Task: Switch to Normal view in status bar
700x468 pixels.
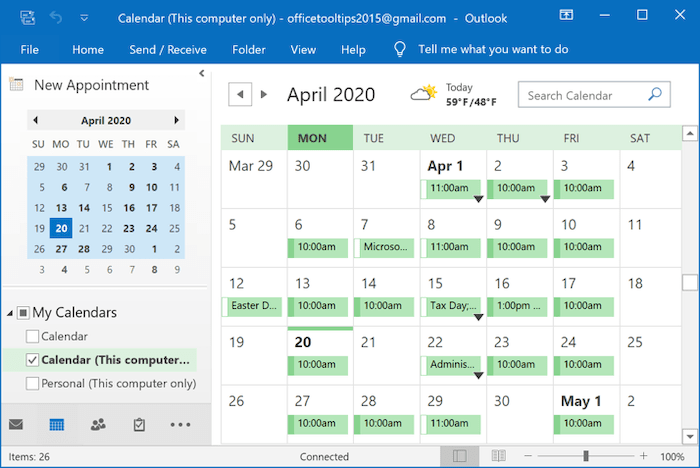Action: [459, 456]
